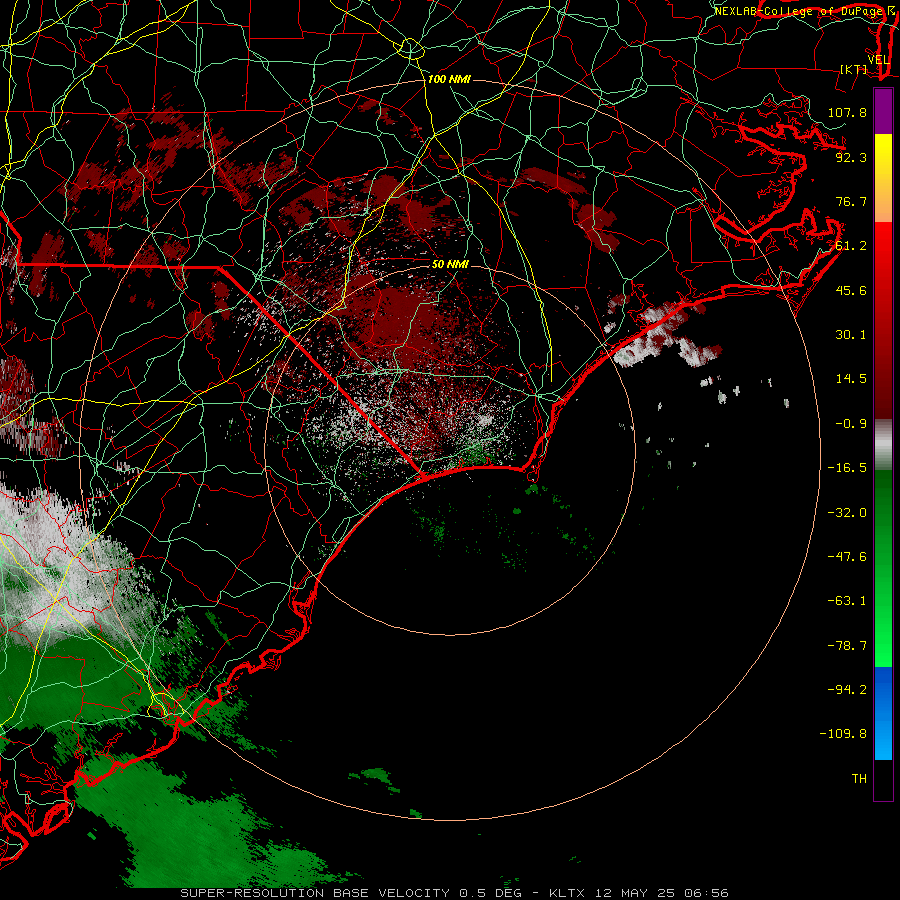Screen dimensions: 900x900
Task: Click the '50 NMI' range ring label
Action: 450,264
